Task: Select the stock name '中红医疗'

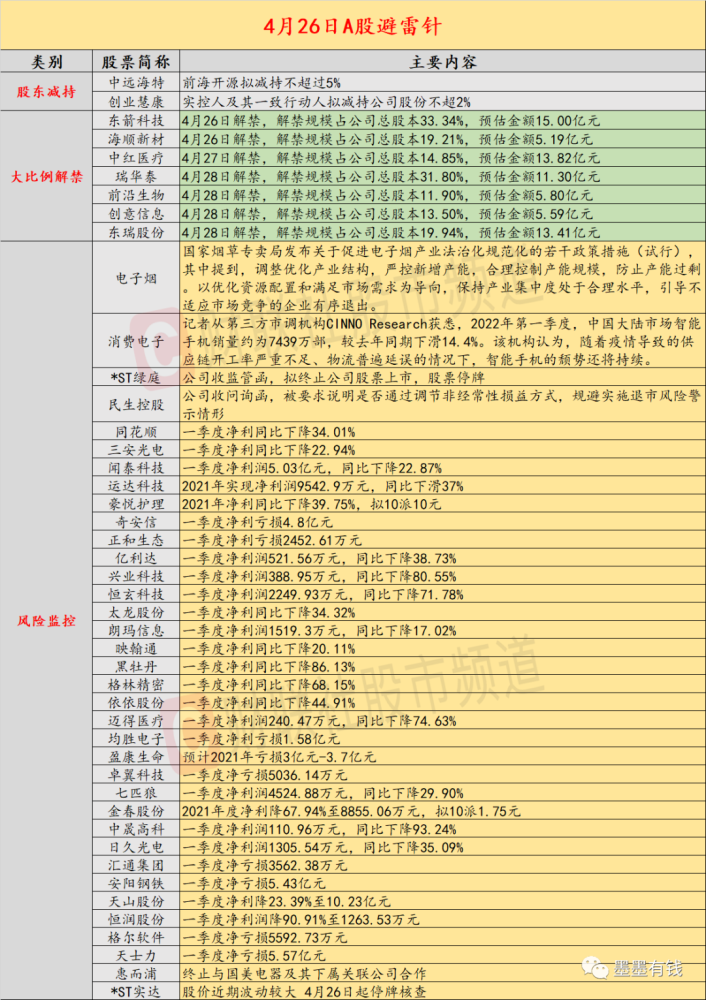Action: (x=136, y=158)
